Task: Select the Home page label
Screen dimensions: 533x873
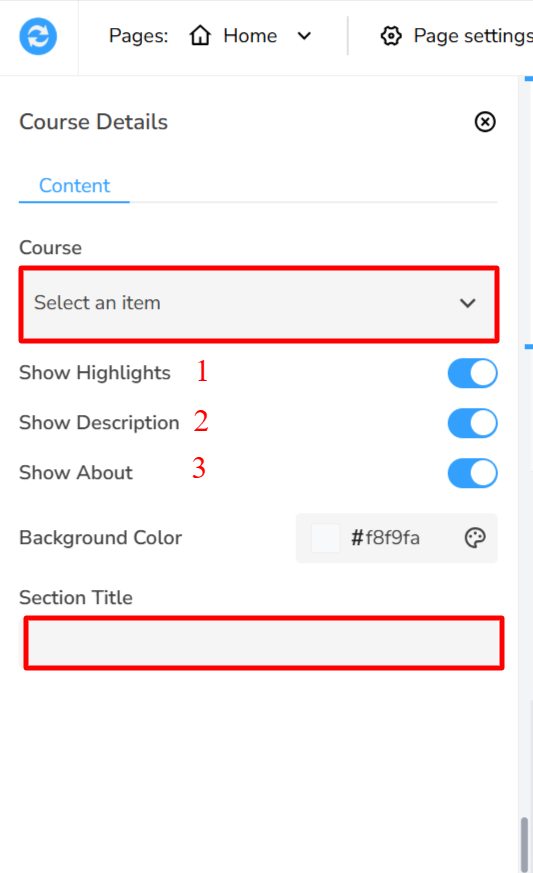Action: coord(250,36)
